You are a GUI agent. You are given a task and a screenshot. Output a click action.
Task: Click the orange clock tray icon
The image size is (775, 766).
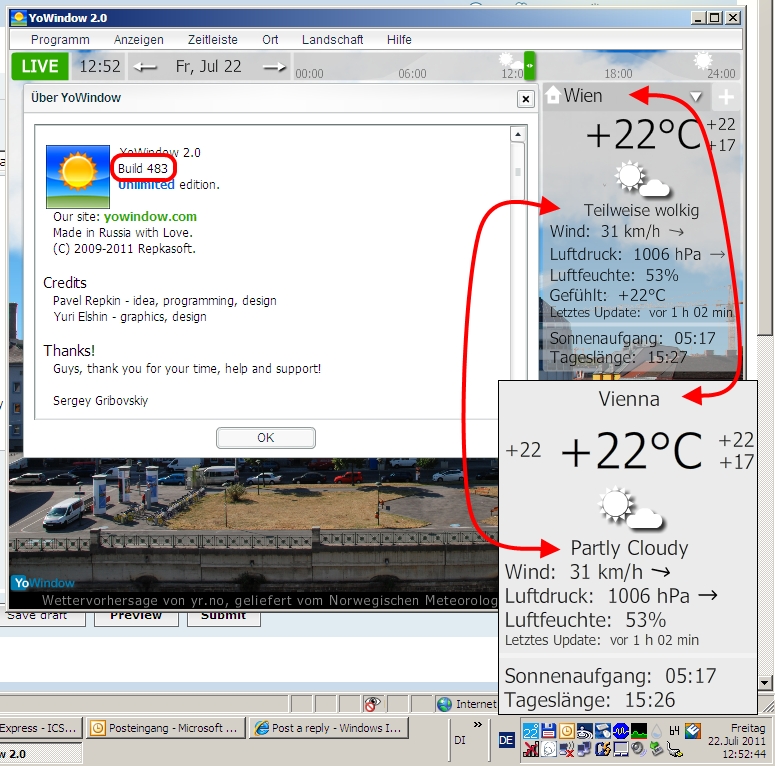coord(567,731)
